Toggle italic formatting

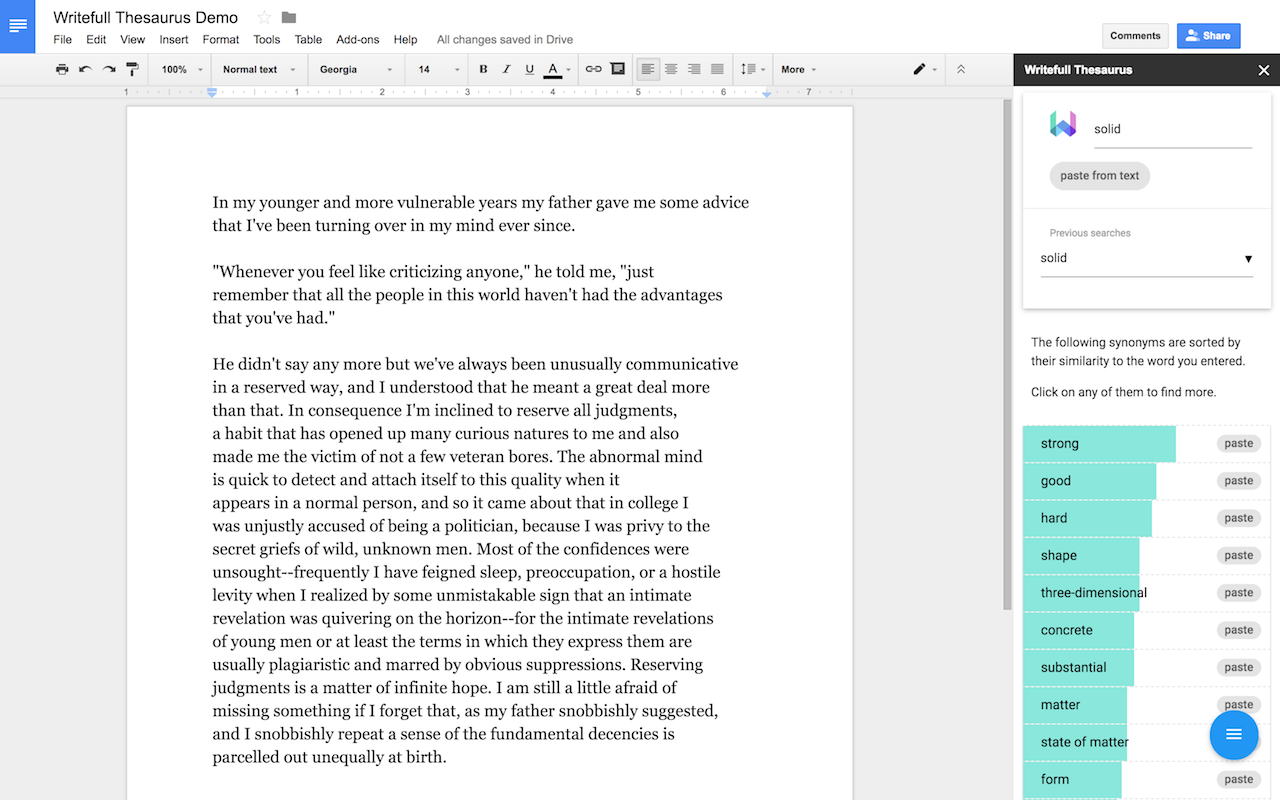pyautogui.click(x=505, y=69)
